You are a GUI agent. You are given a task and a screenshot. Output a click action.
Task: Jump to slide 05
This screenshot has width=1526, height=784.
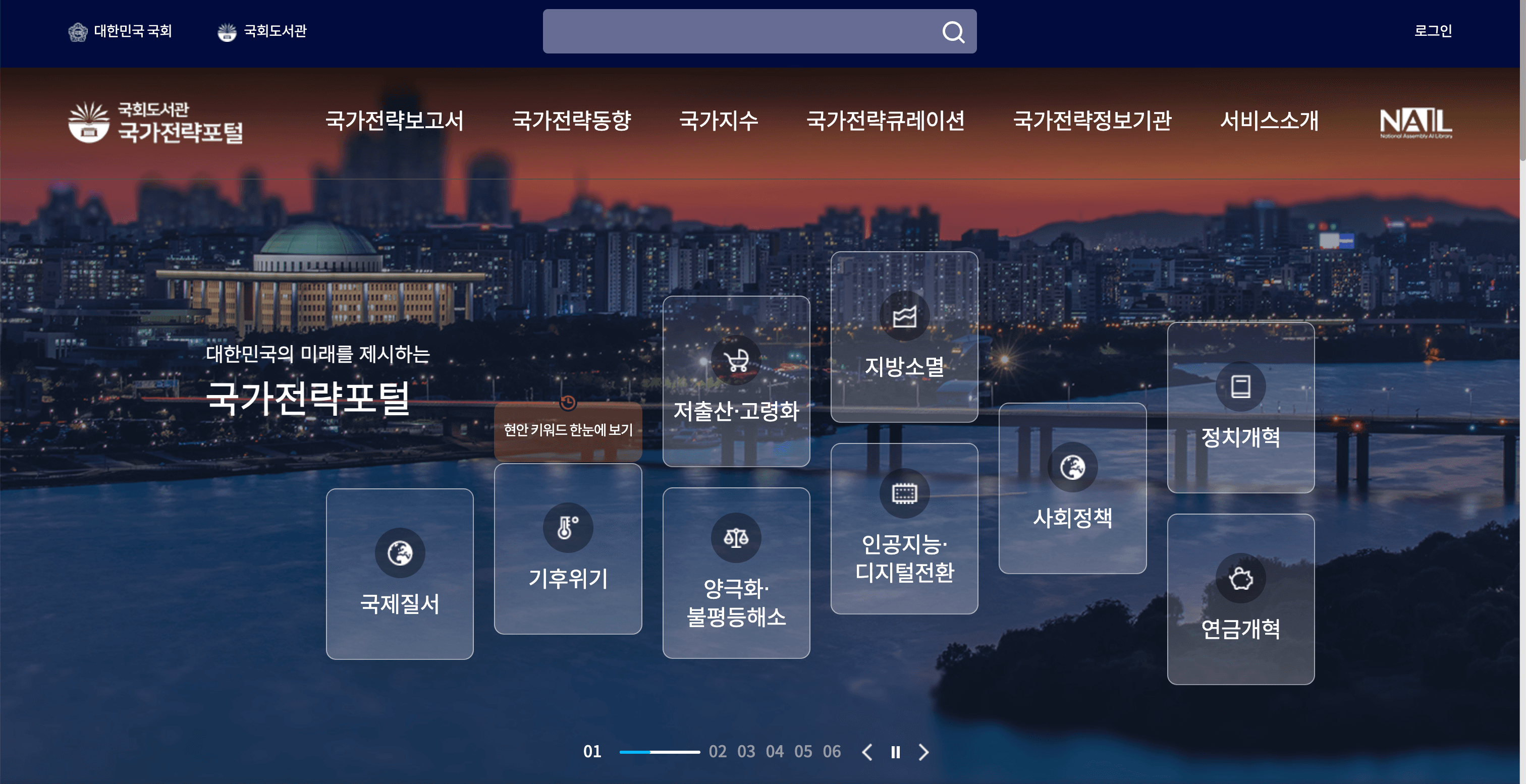[803, 752]
